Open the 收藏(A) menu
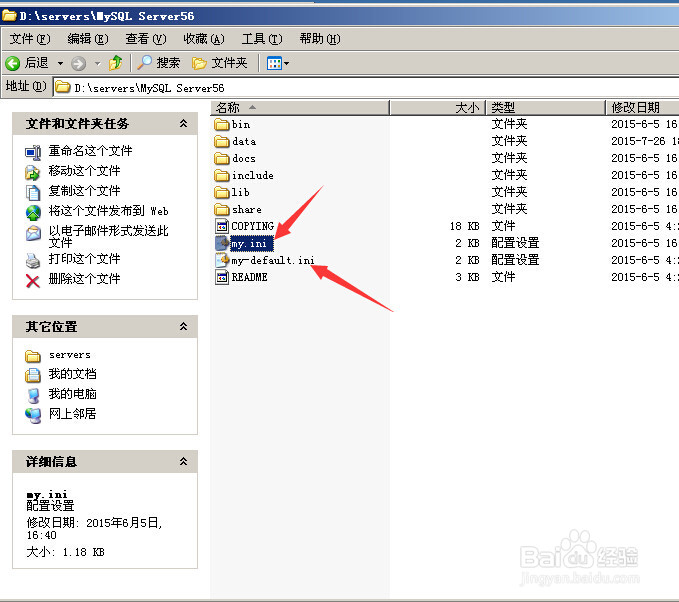Image resolution: width=679 pixels, height=602 pixels. pyautogui.click(x=204, y=39)
